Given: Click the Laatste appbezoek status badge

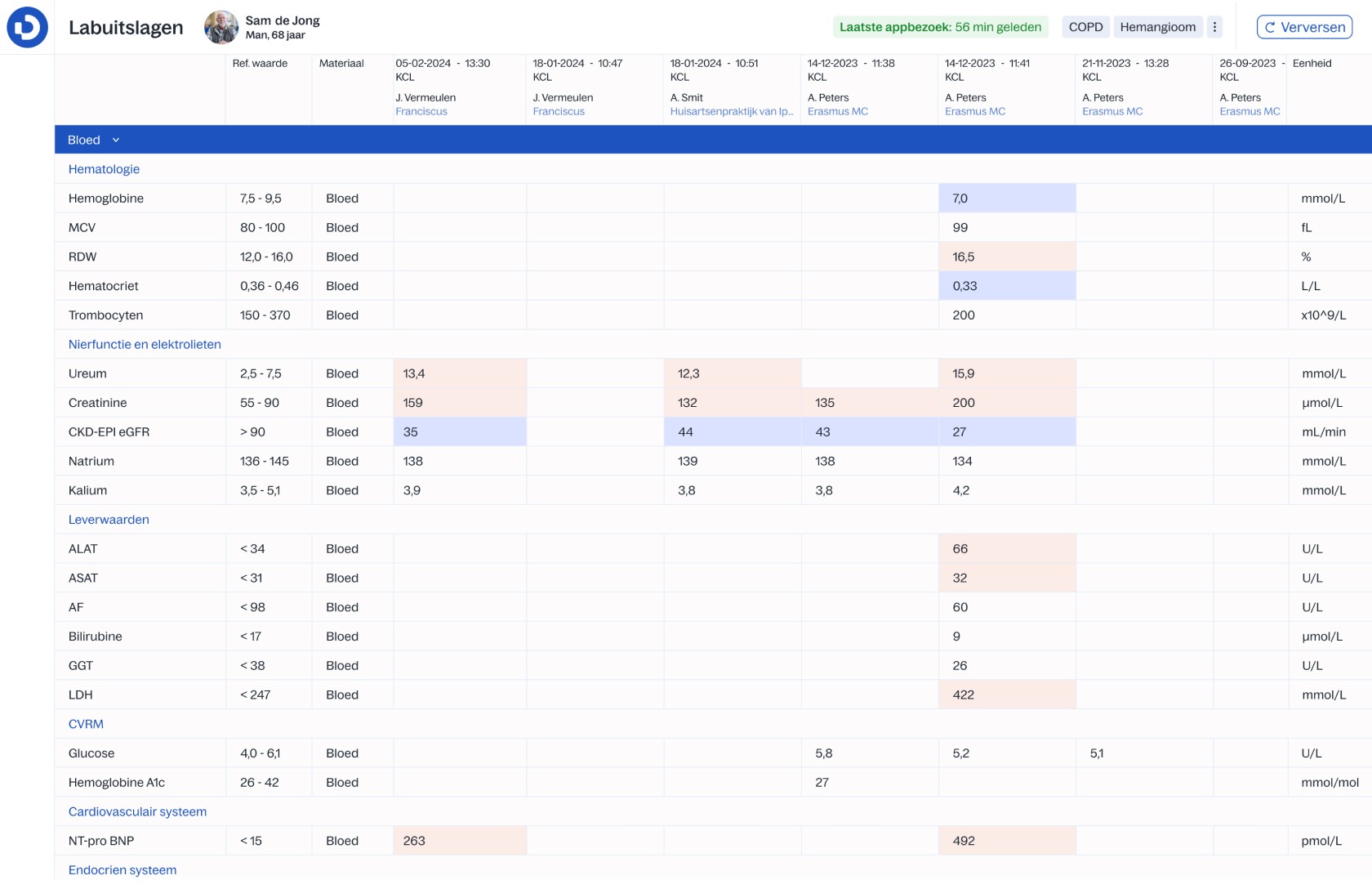Looking at the screenshot, I should [x=941, y=27].
